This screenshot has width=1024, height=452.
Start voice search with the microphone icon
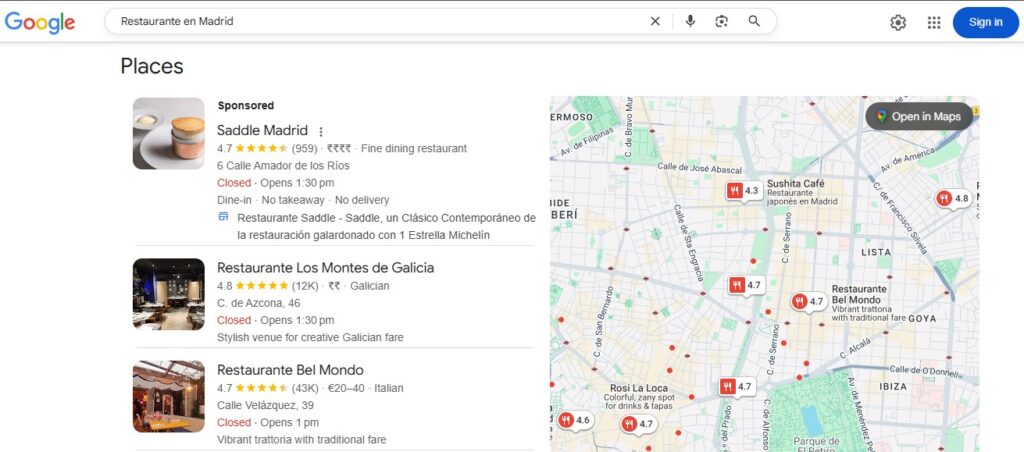click(690, 21)
